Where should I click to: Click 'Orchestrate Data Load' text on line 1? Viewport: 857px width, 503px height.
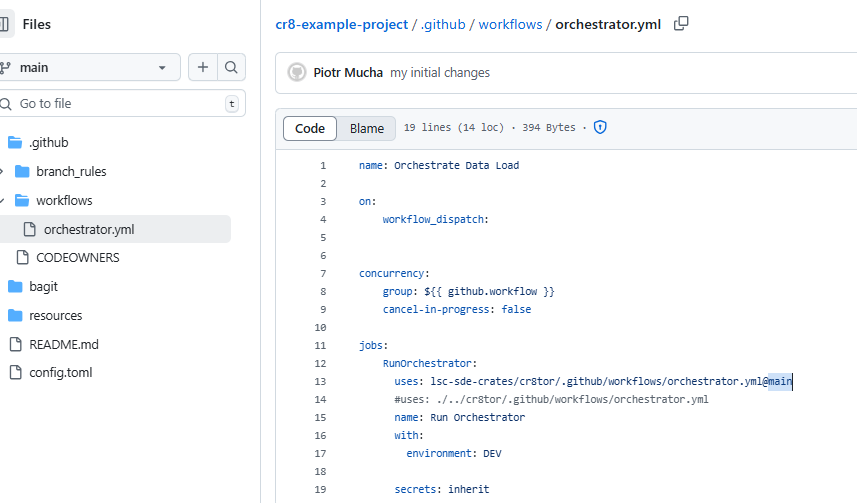pos(456,166)
